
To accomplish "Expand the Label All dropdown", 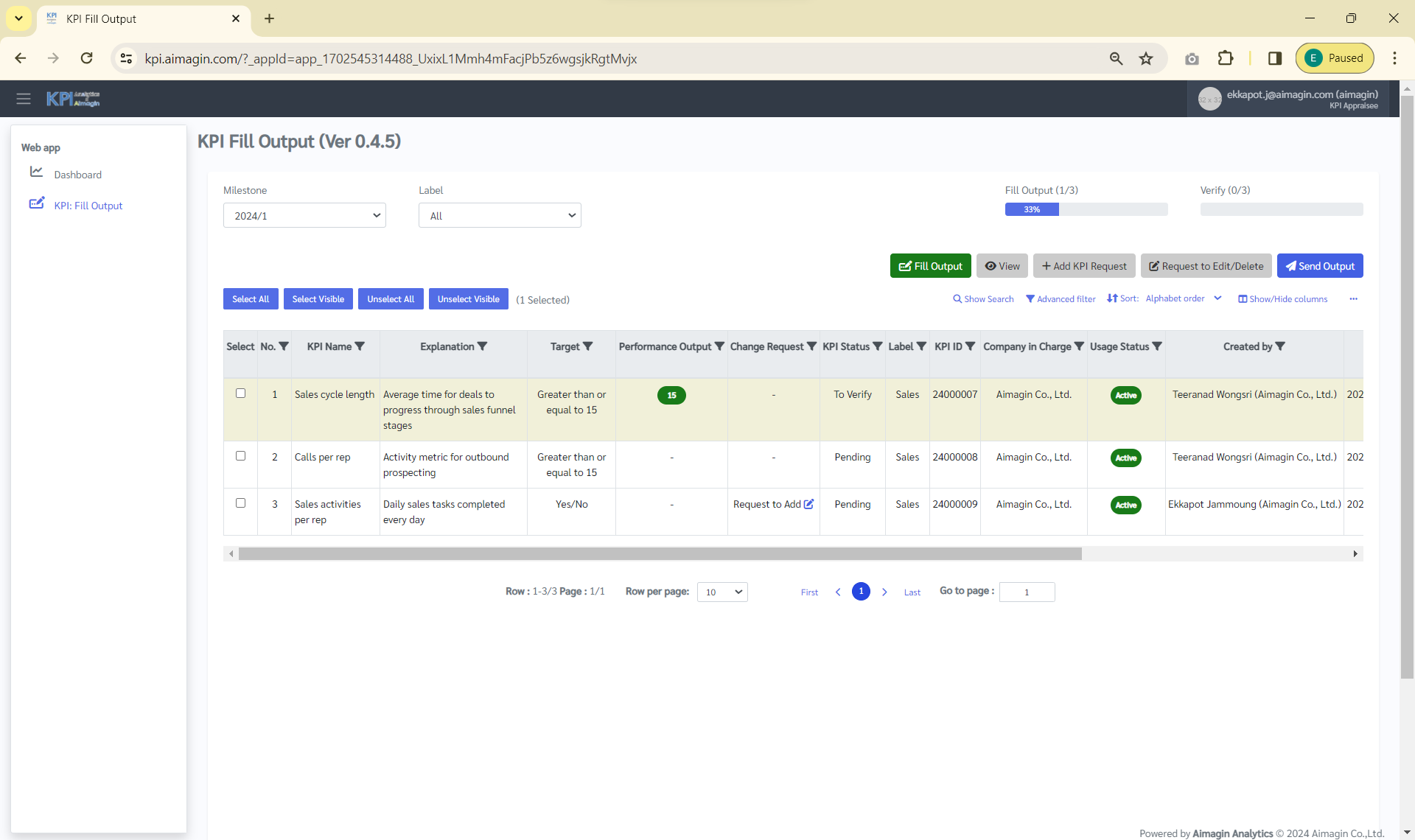I will 500,216.
